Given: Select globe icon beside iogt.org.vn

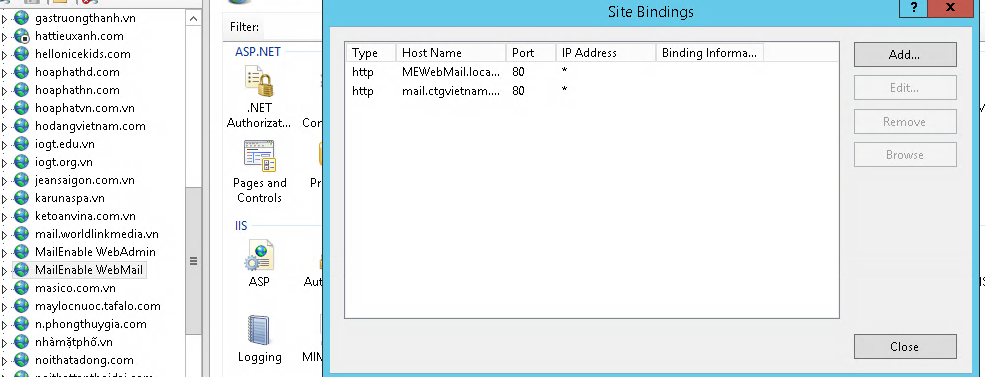Looking at the screenshot, I should pyautogui.click(x=22, y=162).
